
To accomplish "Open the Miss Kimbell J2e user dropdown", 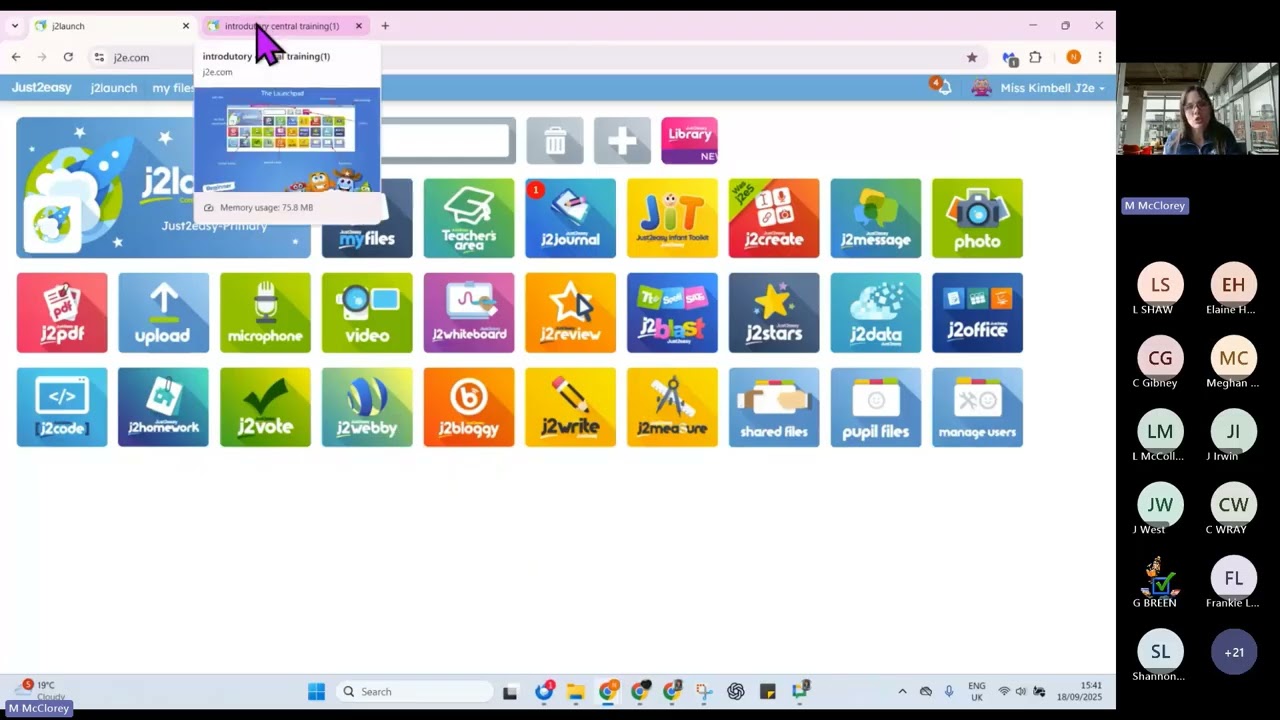I will coord(1040,88).
